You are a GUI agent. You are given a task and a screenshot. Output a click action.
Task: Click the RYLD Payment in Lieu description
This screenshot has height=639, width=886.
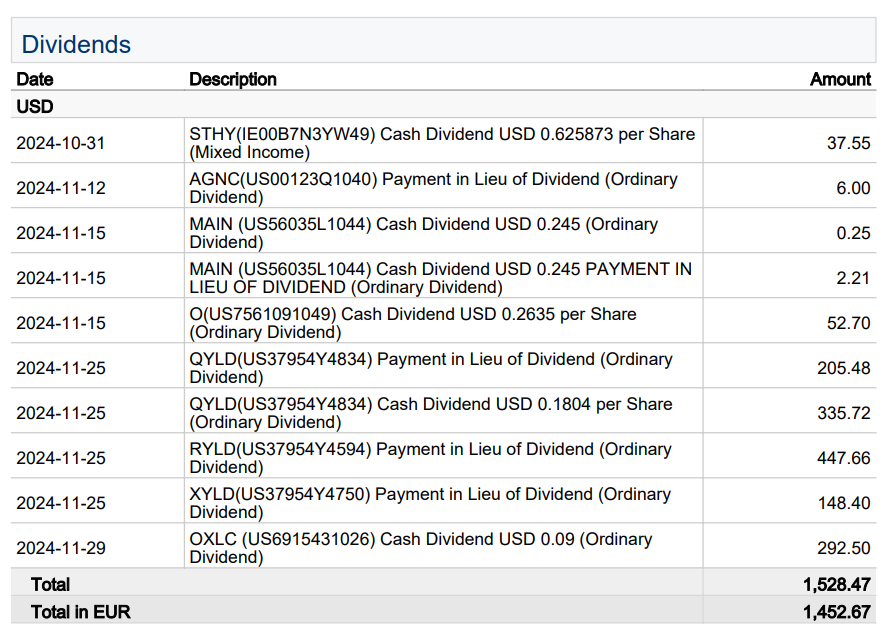coord(431,458)
